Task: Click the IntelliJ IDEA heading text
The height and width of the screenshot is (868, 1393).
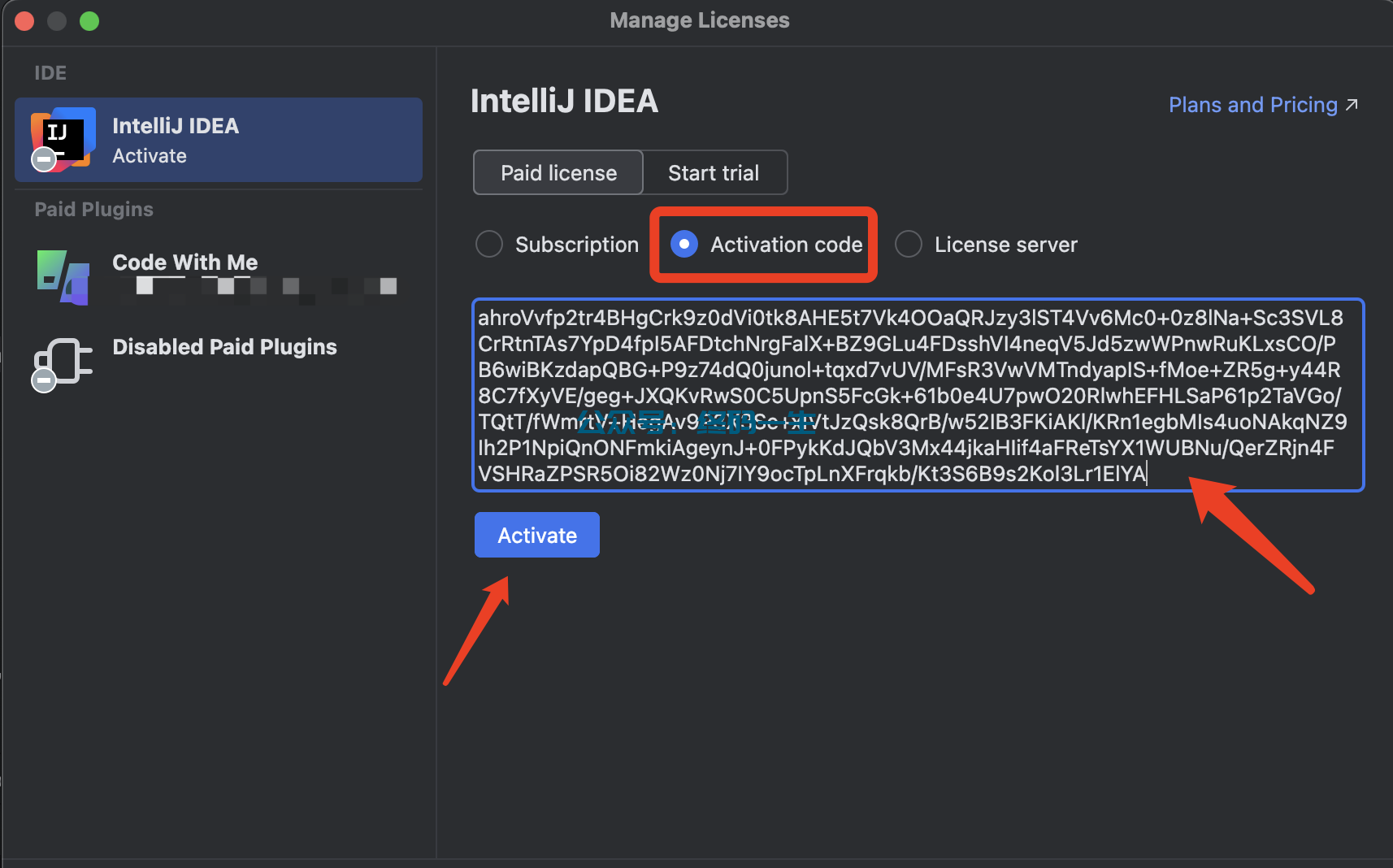Action: (564, 101)
